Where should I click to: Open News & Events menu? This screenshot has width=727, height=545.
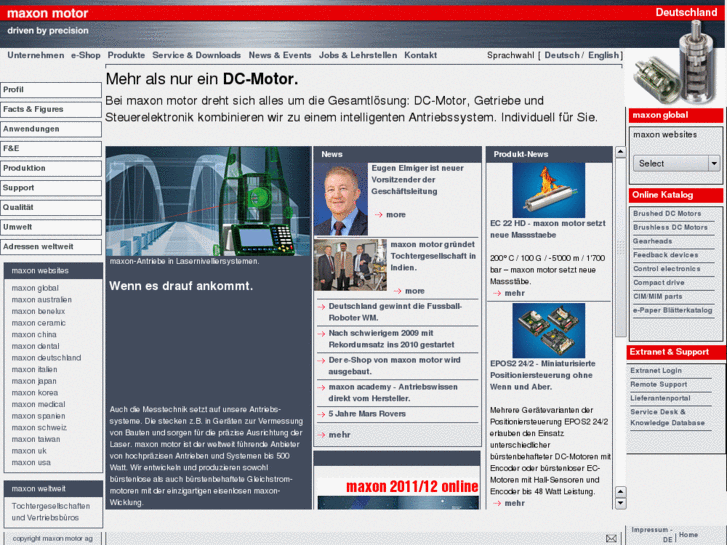280,55
